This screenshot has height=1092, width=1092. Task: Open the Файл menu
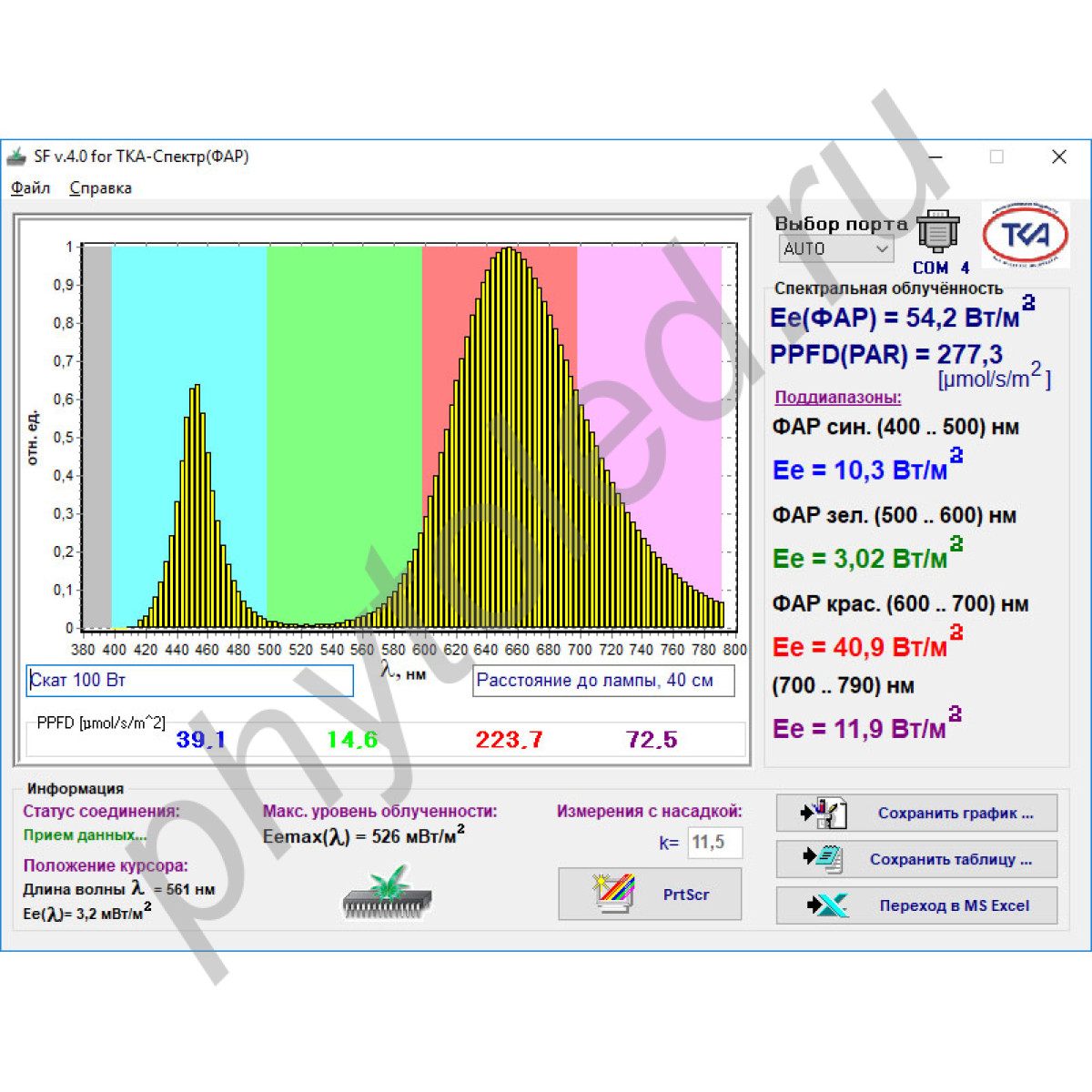(x=30, y=188)
